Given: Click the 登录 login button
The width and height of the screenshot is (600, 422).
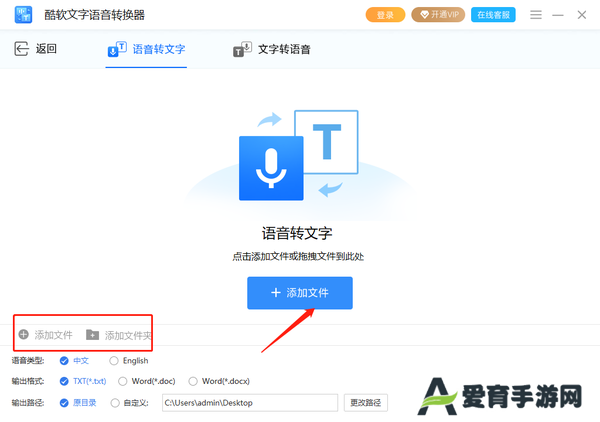Looking at the screenshot, I should (385, 15).
